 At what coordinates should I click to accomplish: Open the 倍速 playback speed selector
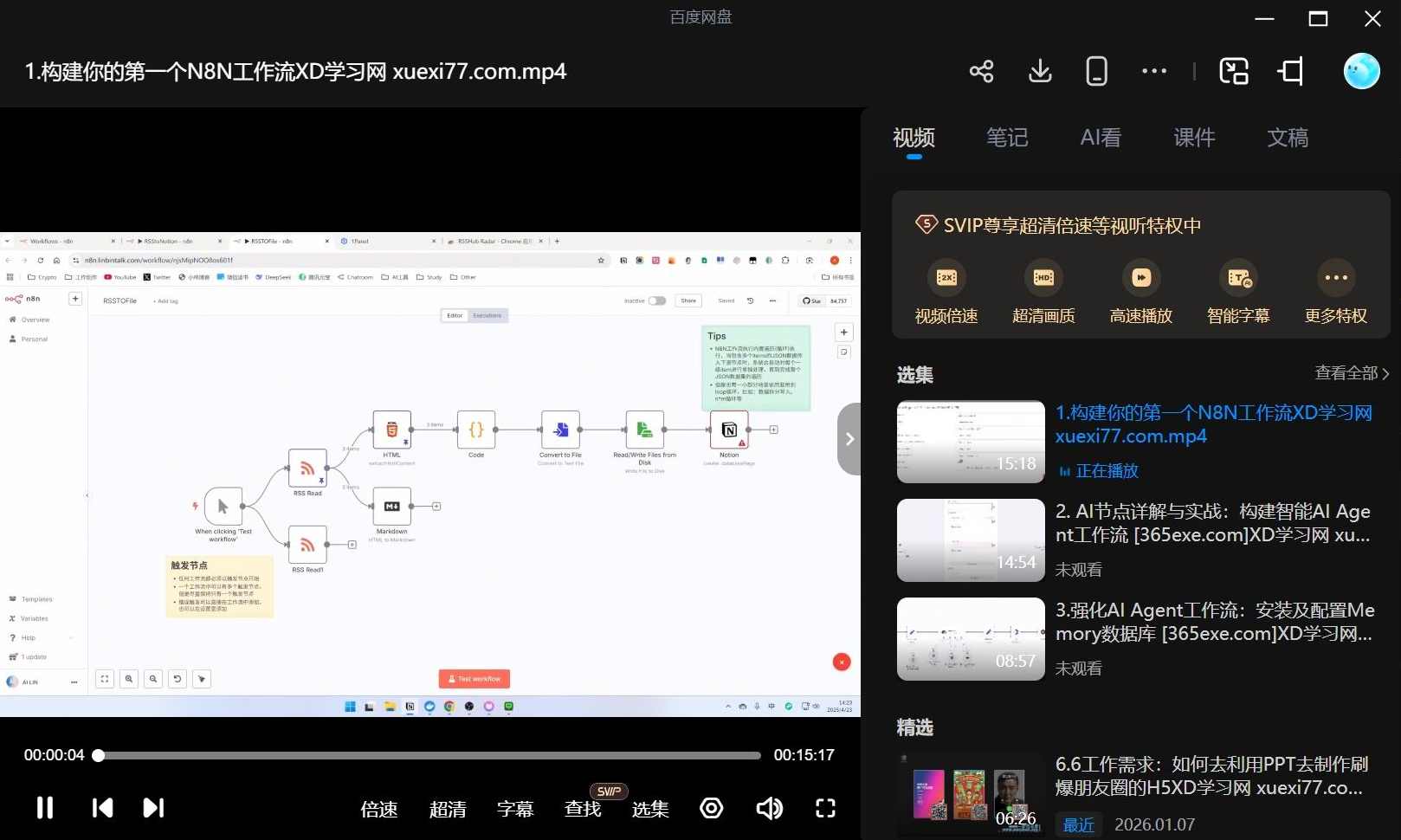point(378,809)
